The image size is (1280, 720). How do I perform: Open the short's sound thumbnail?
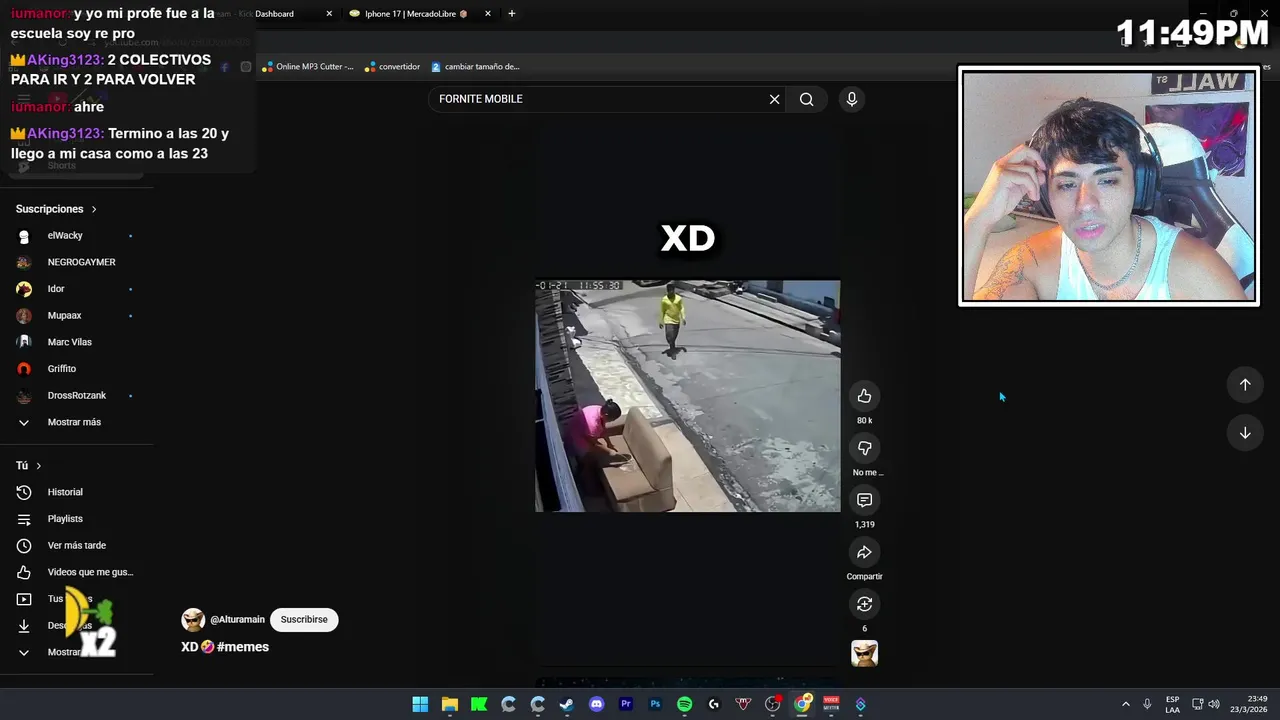pyautogui.click(x=864, y=653)
